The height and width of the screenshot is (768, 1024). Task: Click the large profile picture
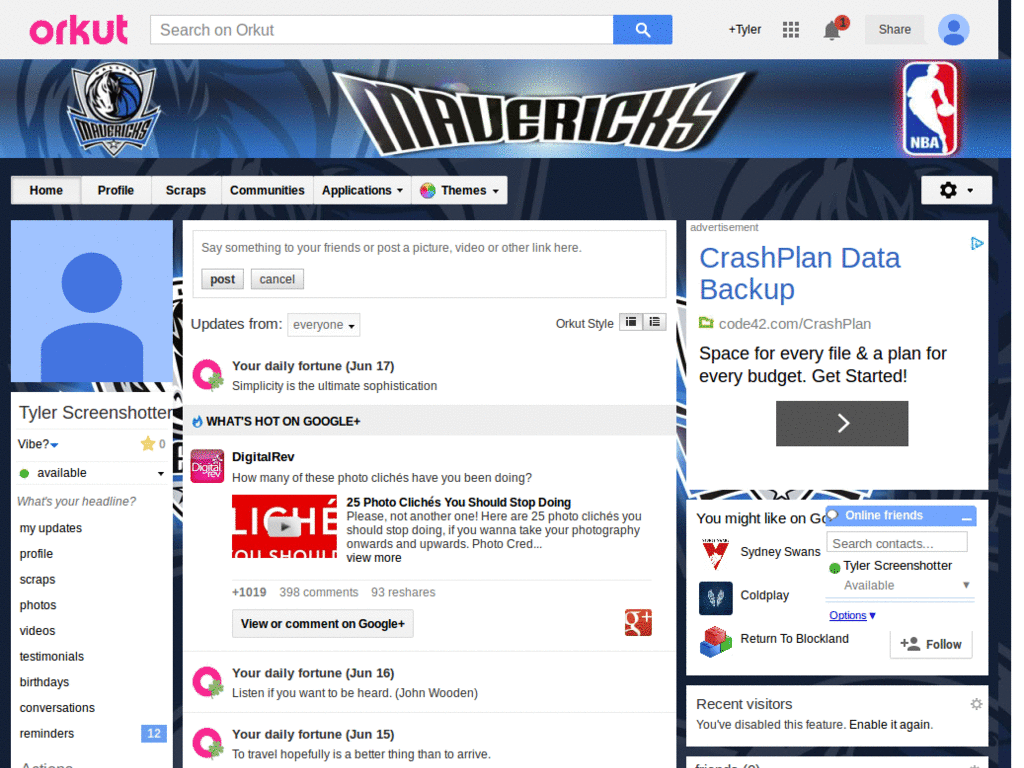click(91, 301)
